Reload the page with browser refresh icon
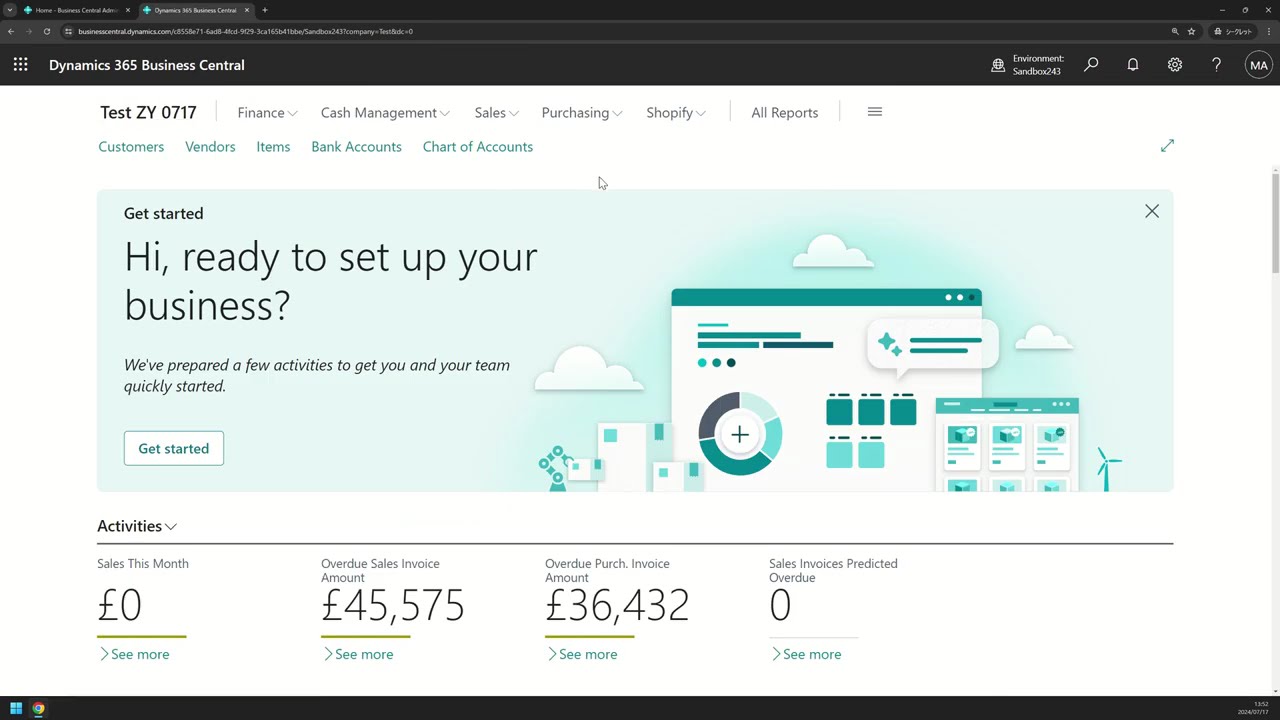 coord(46,31)
